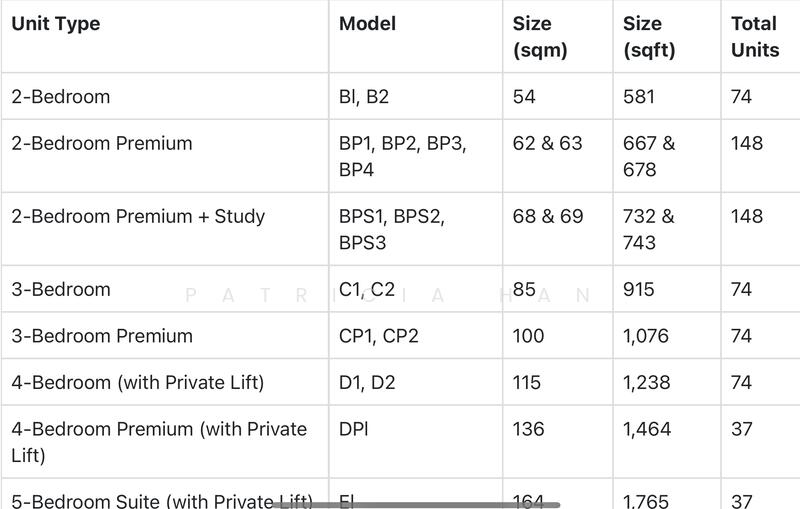Click the Size (sqft) column header
The height and width of the screenshot is (509, 800).
point(650,37)
